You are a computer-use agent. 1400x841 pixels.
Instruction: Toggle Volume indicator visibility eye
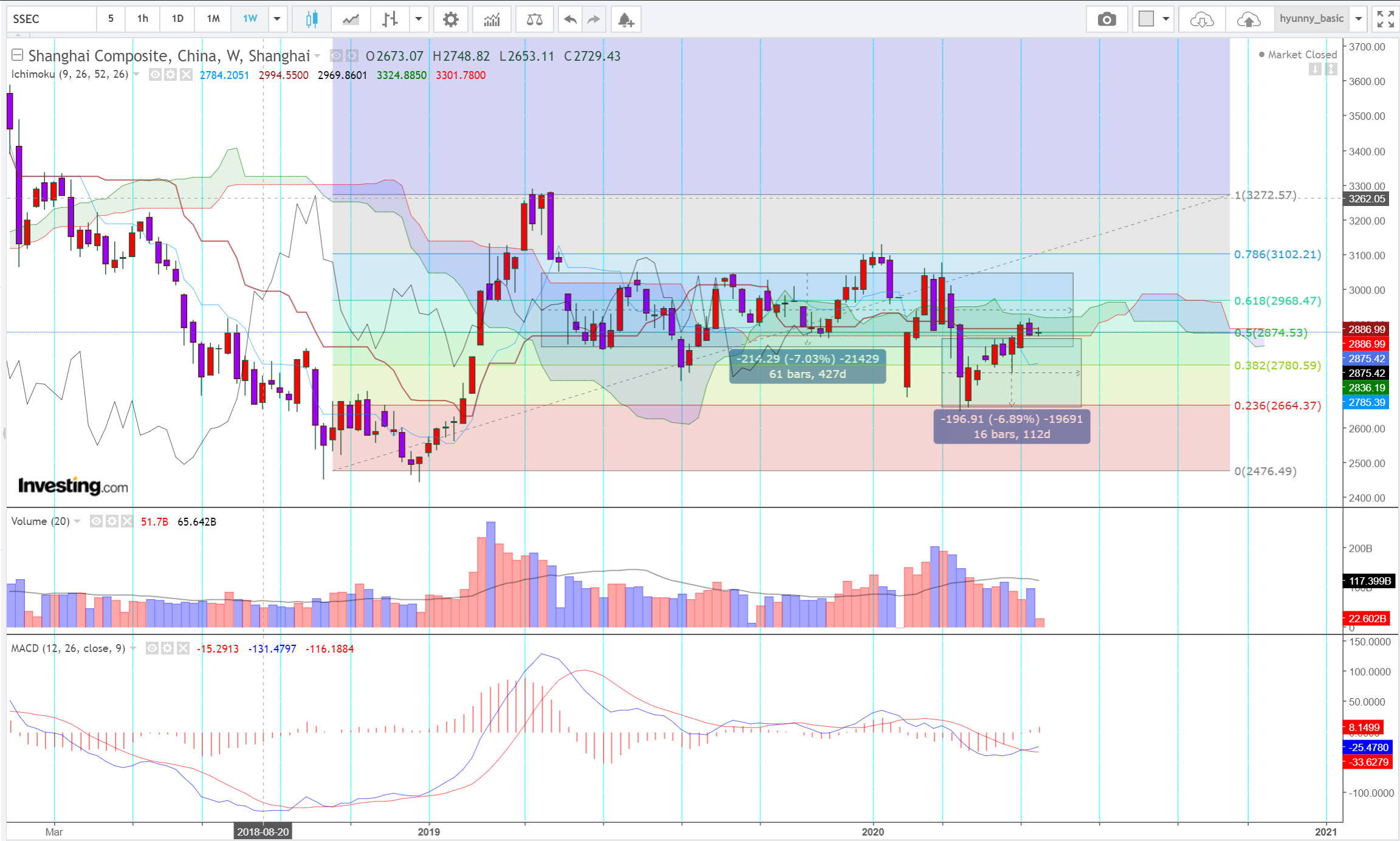(x=96, y=521)
